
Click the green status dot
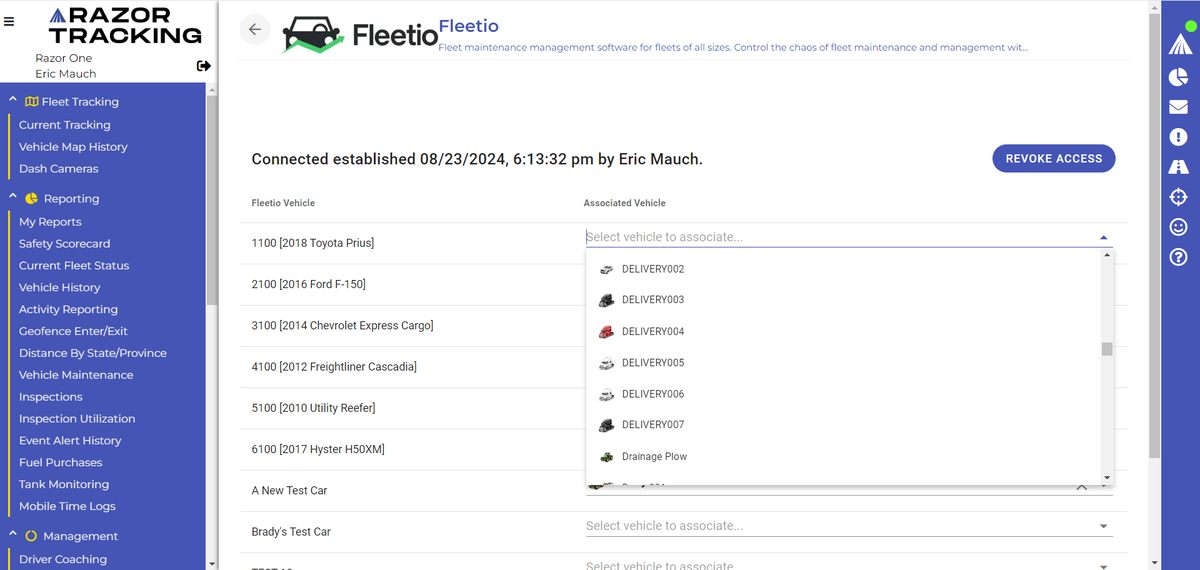pos(1190,26)
